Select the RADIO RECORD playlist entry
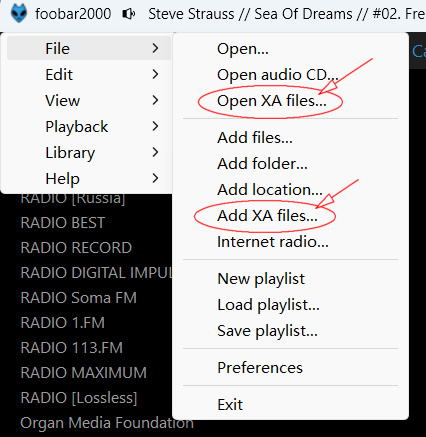The width and height of the screenshot is (426, 437). [76, 248]
